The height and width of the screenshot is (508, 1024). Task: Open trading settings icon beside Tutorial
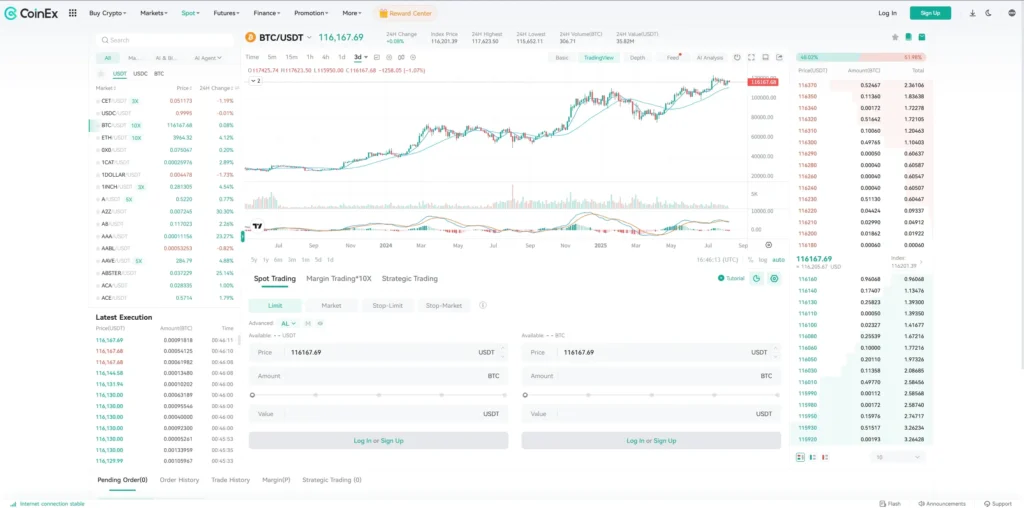click(x=775, y=278)
